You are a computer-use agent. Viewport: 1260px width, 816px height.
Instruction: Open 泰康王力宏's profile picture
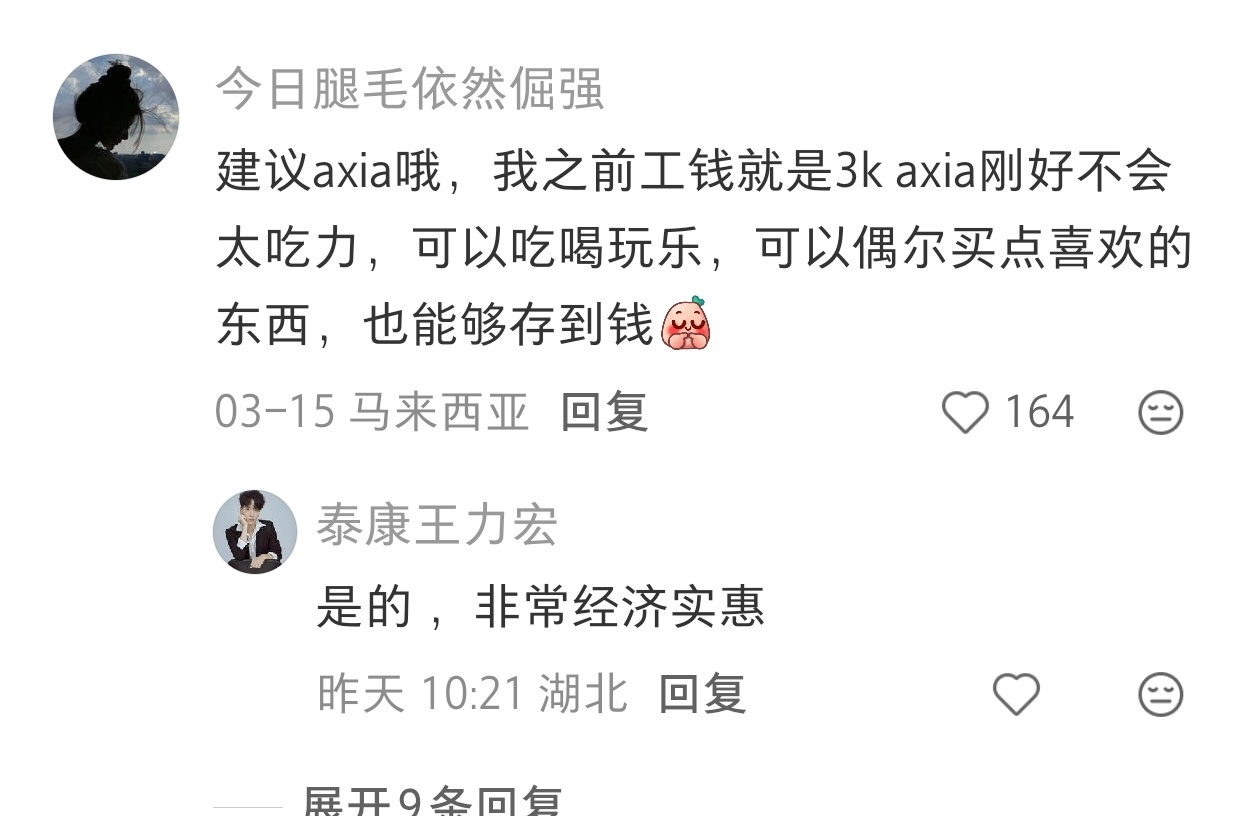pyautogui.click(x=255, y=532)
